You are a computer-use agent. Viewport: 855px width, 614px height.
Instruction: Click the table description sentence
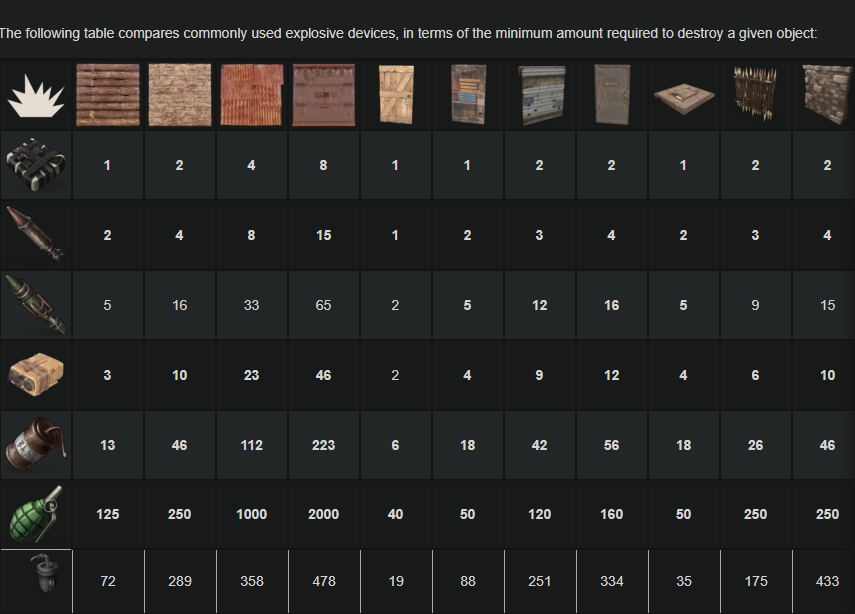pyautogui.click(x=408, y=33)
